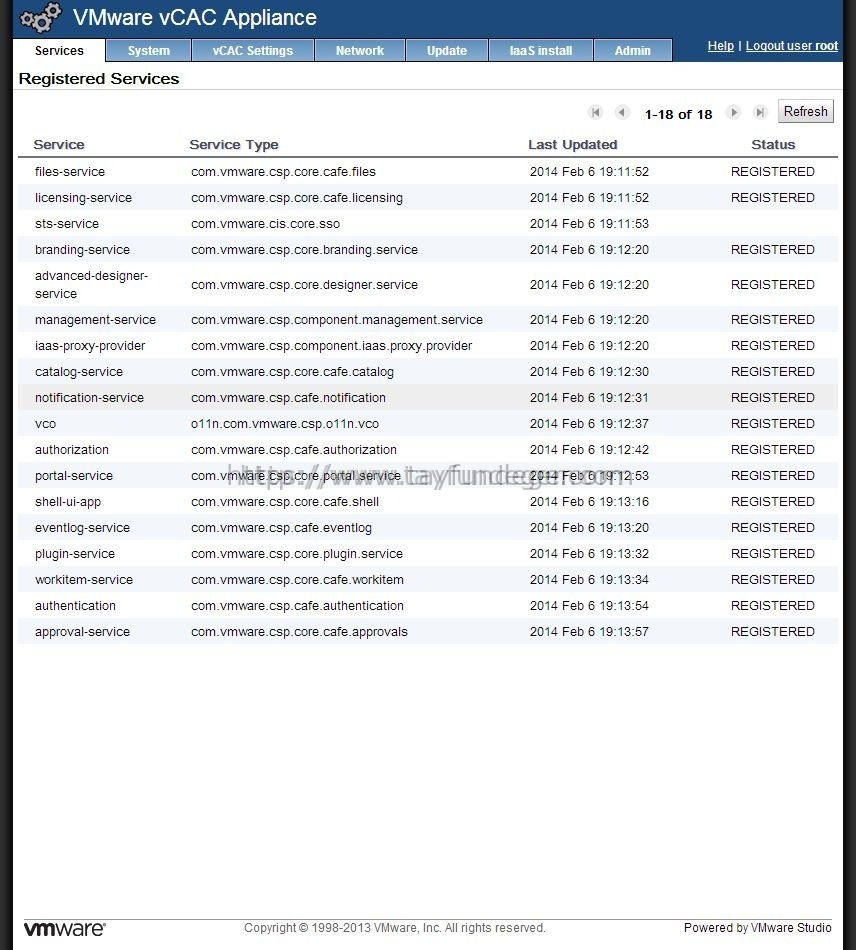This screenshot has width=856, height=950.
Task: Click the Last Updated column header
Action: pos(572,145)
